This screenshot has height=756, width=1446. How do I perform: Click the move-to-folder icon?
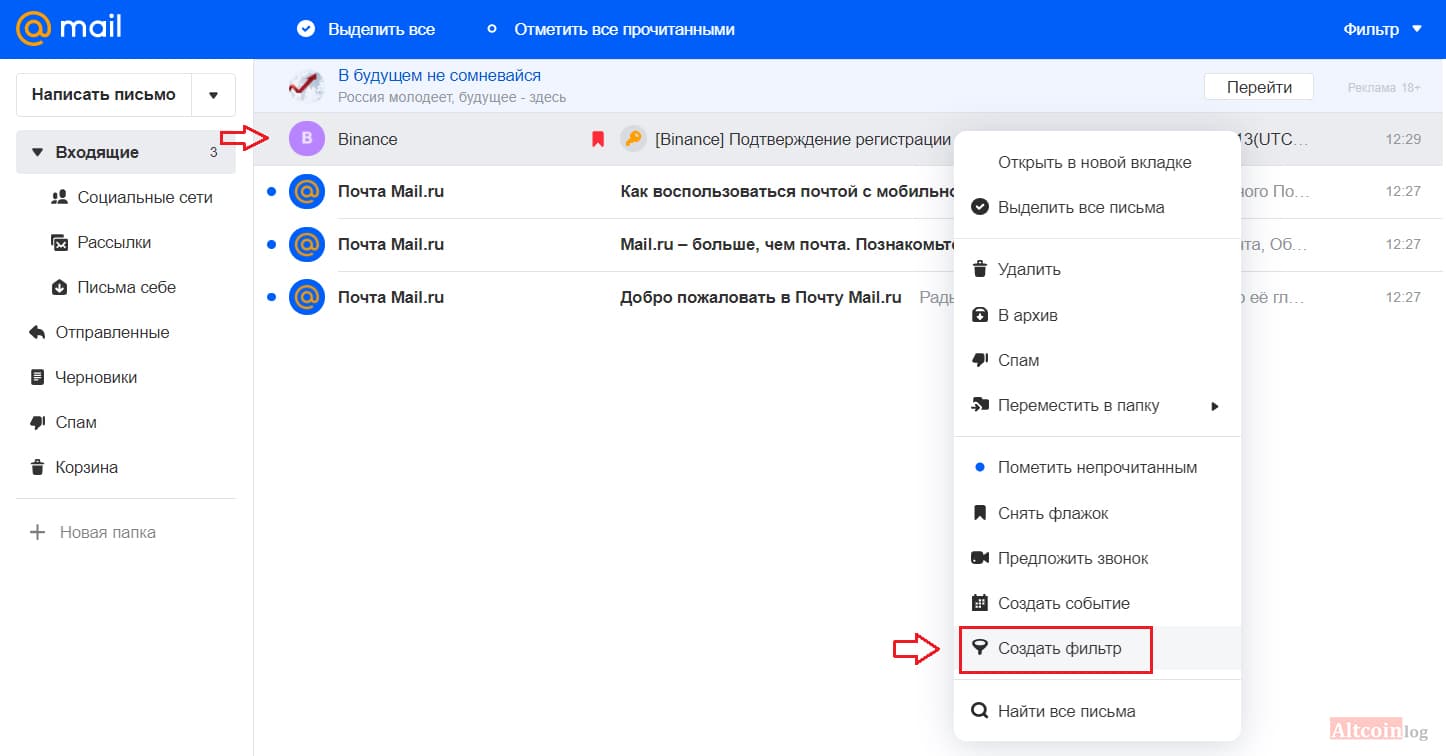[980, 405]
